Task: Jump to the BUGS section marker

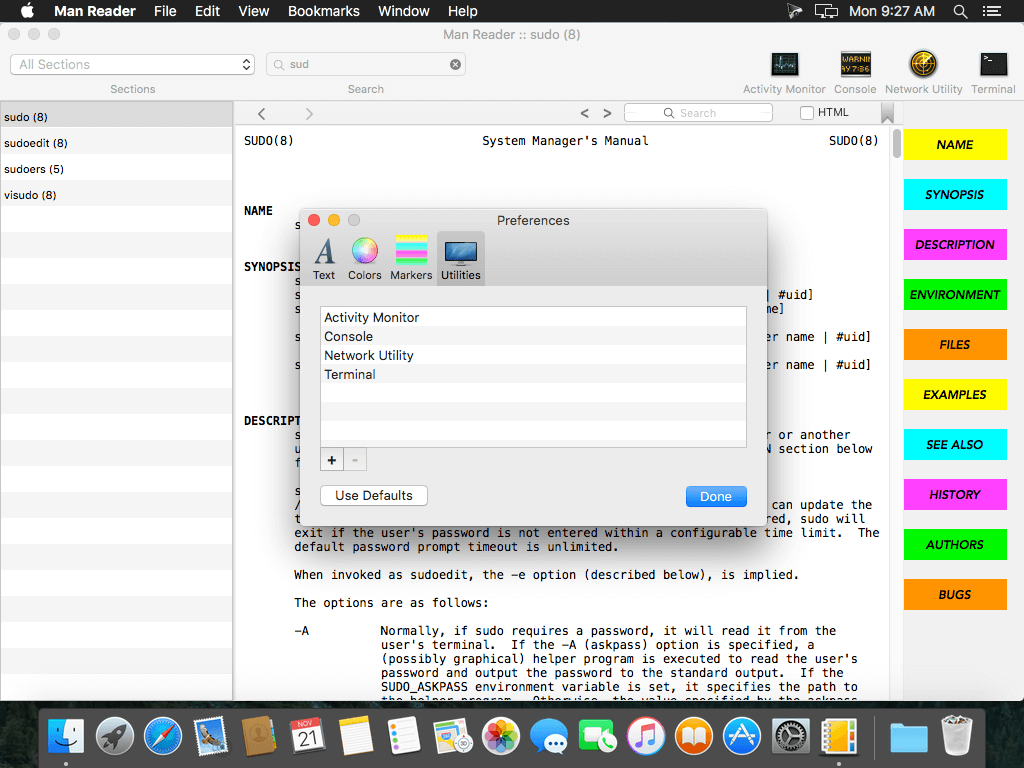Action: click(955, 594)
